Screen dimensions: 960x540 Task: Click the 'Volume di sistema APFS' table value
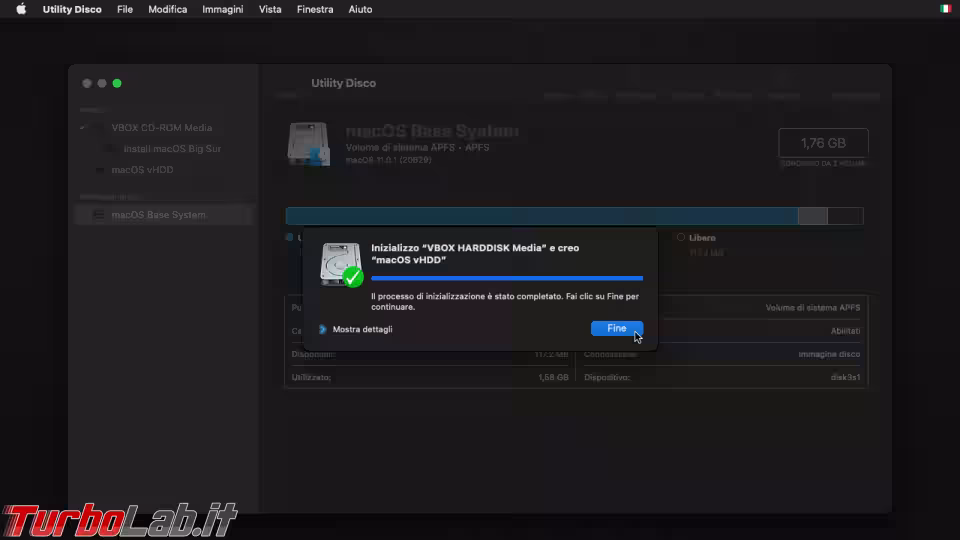point(812,307)
